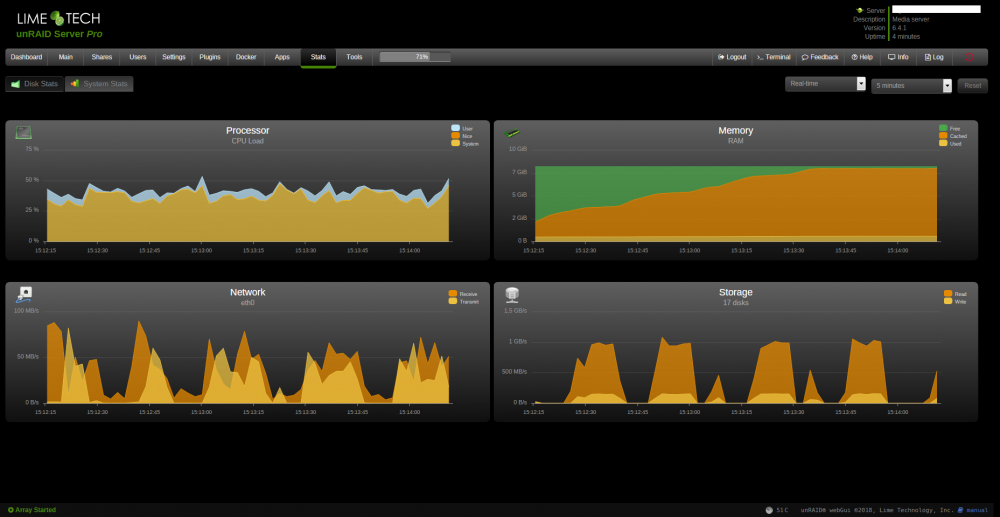Viewport: 1000px width, 517px height.
Task: Switch to the Users tab
Action: point(138,57)
